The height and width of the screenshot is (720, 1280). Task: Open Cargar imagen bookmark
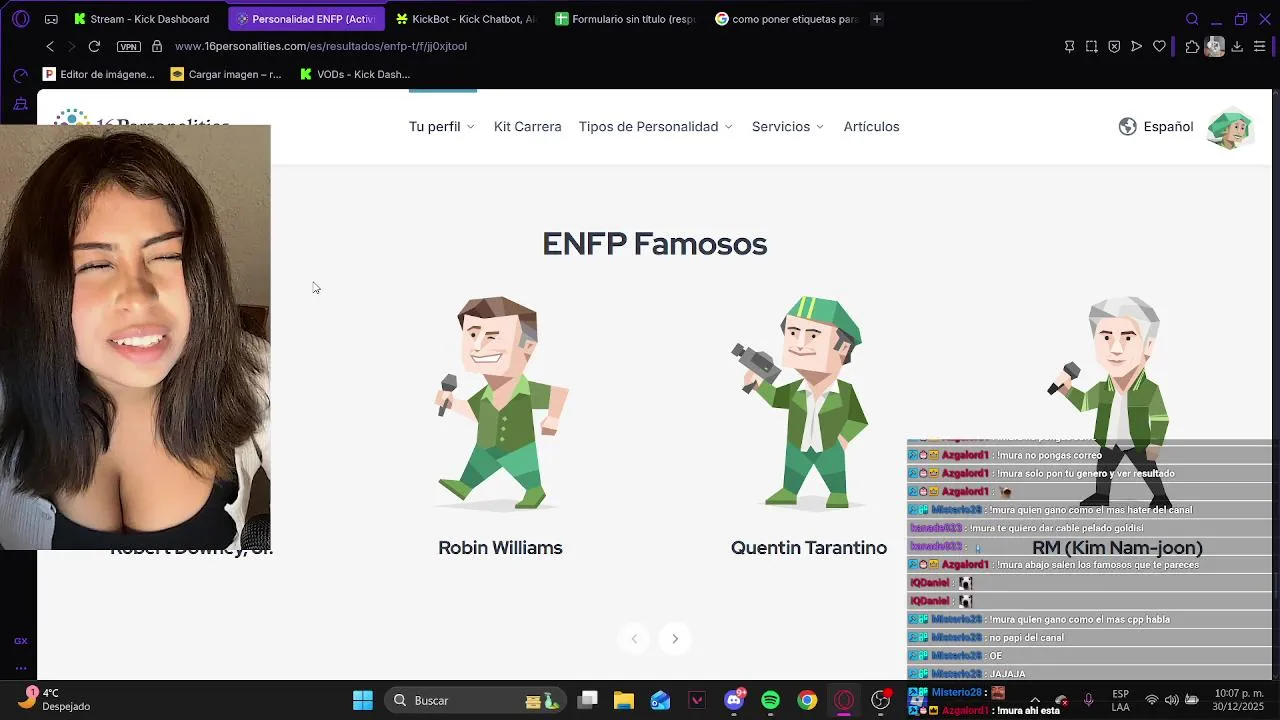[226, 74]
